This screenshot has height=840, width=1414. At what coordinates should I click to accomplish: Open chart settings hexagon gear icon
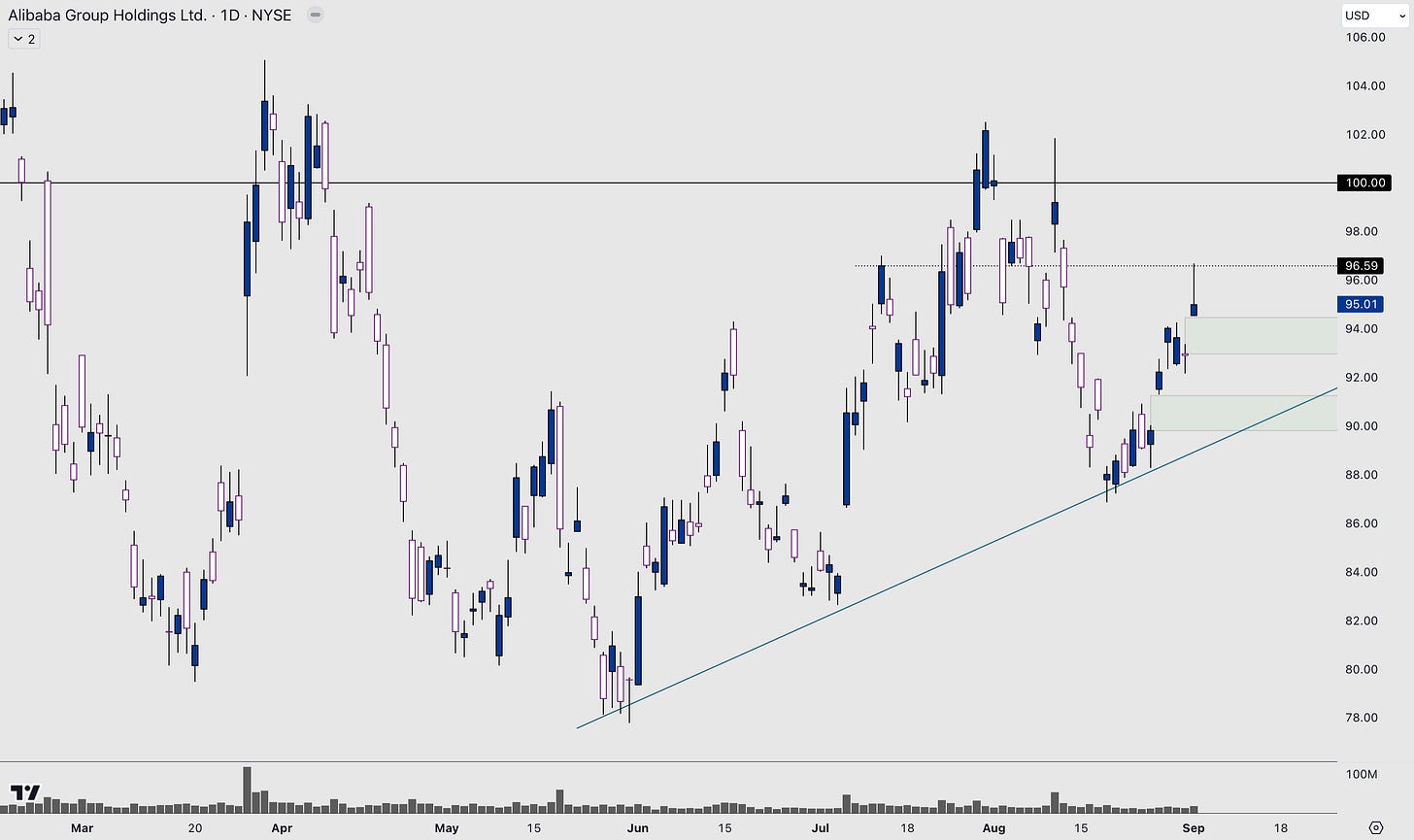1376,827
